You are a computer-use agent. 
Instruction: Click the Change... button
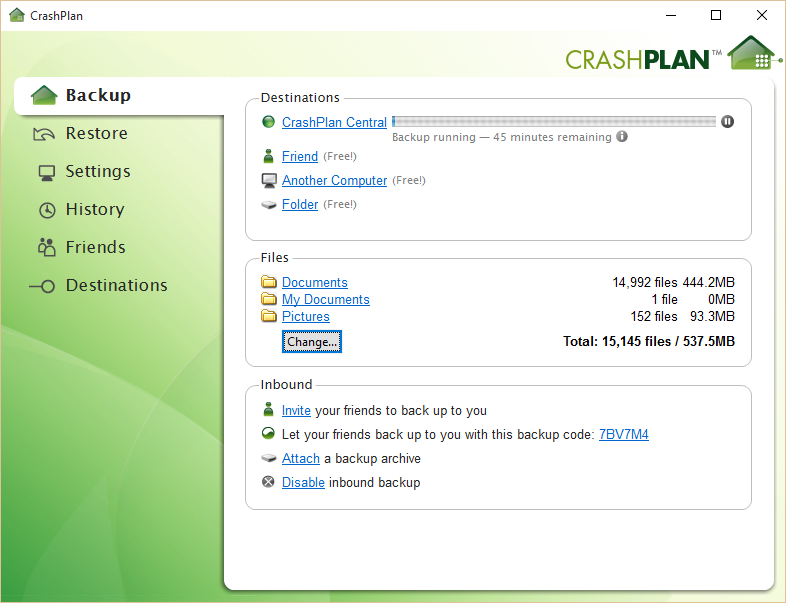pos(312,342)
